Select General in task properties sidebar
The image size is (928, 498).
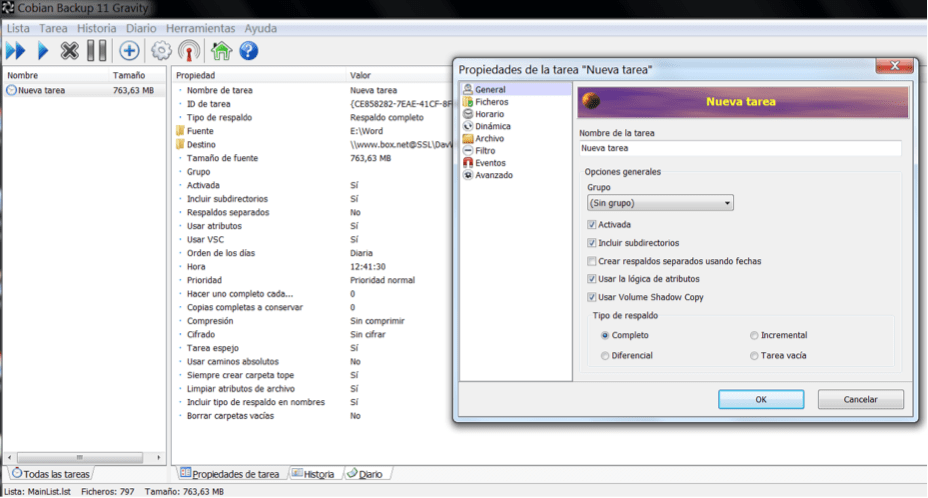pyautogui.click(x=515, y=89)
